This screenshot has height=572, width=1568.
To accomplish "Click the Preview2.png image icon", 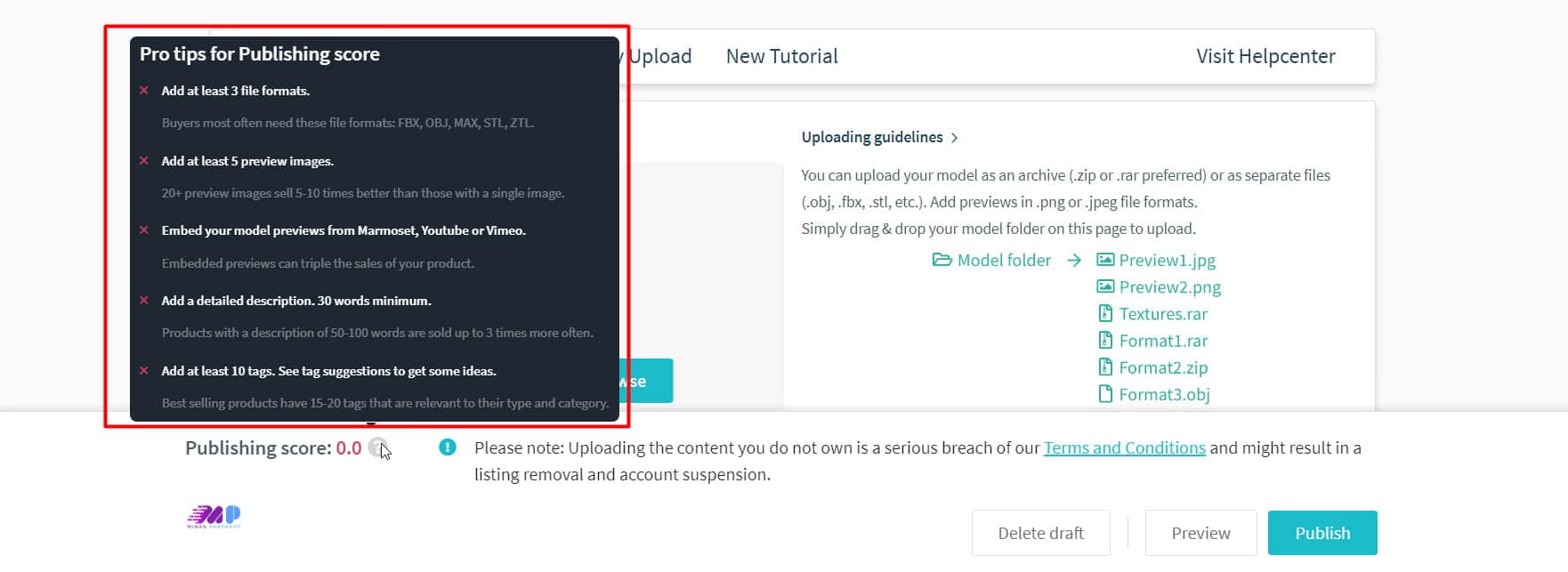I will click(x=1105, y=286).
